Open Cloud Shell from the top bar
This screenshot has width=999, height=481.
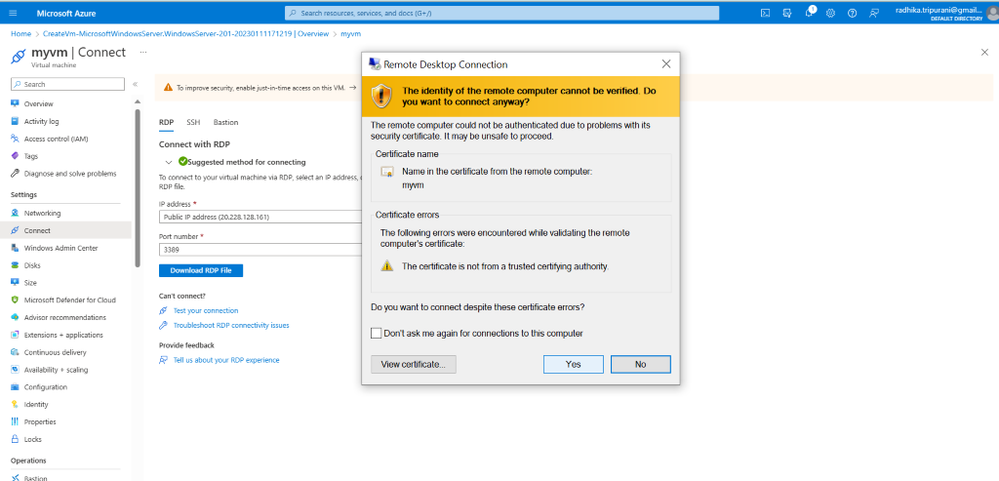click(766, 13)
